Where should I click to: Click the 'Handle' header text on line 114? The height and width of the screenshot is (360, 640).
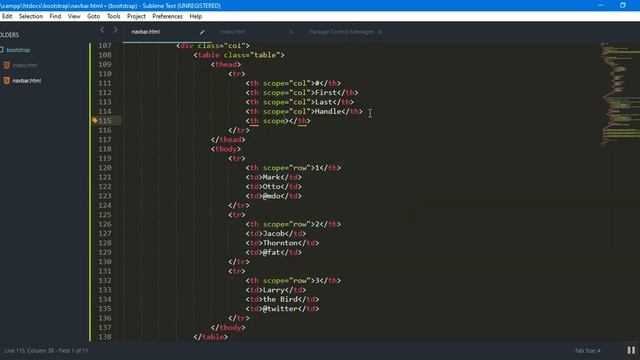pyautogui.click(x=328, y=111)
